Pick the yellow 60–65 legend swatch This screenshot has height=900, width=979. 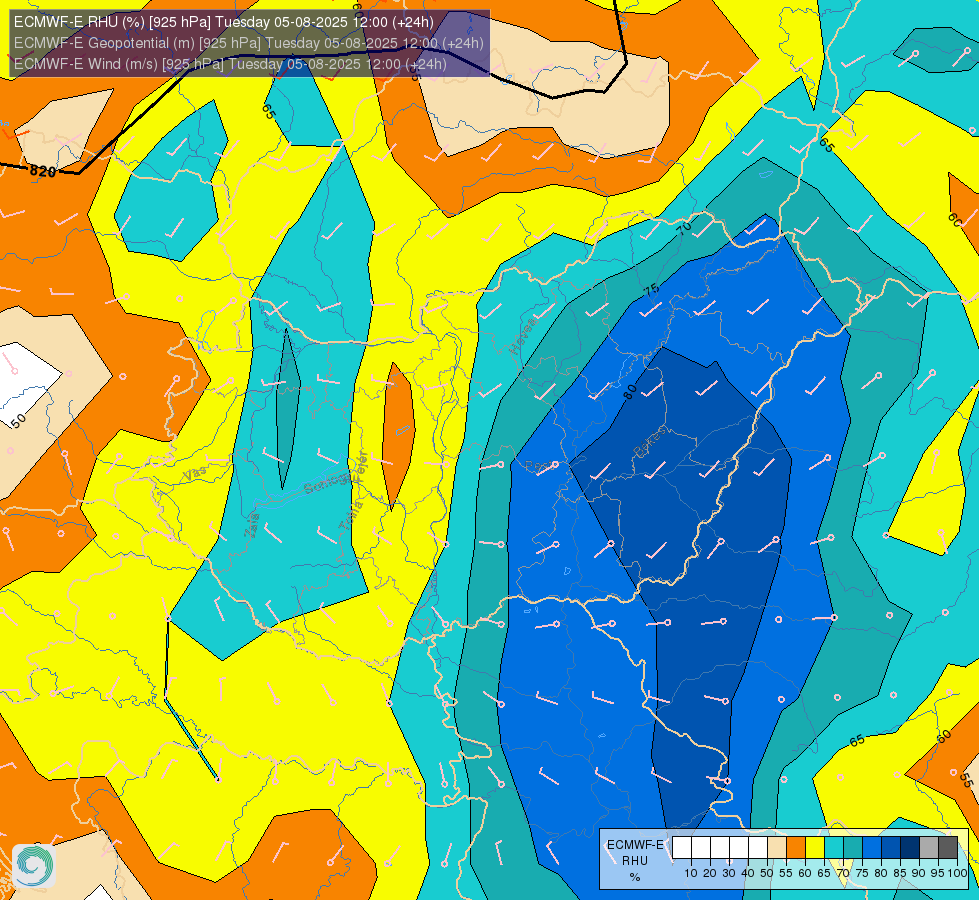click(x=815, y=848)
